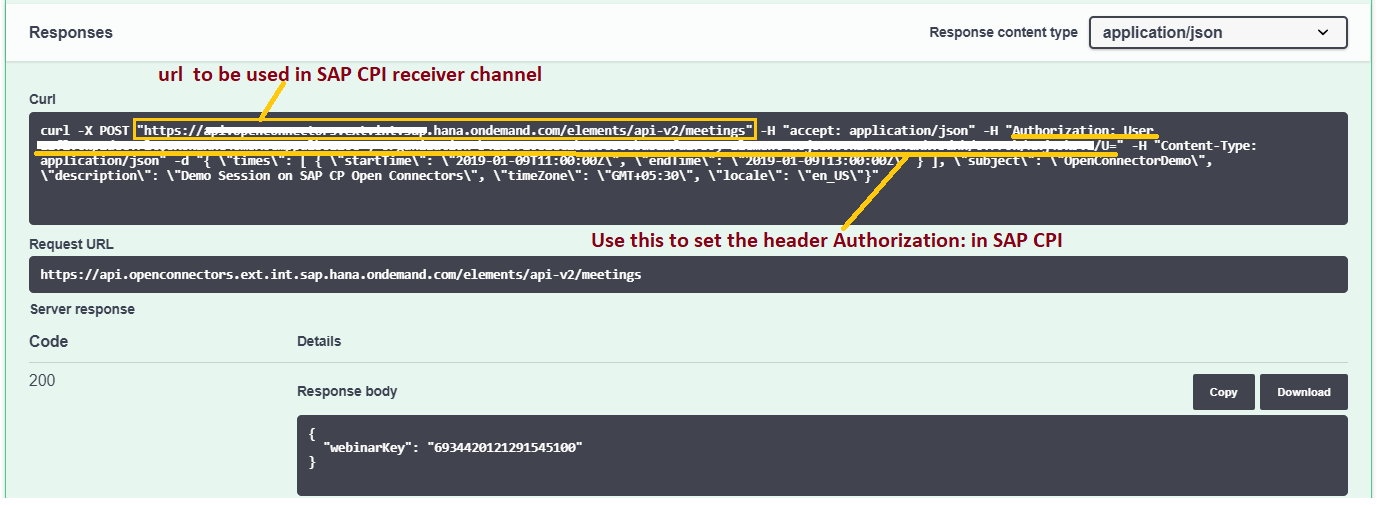The image size is (1377, 505).
Task: Click the 200 response code
Action: (x=42, y=381)
